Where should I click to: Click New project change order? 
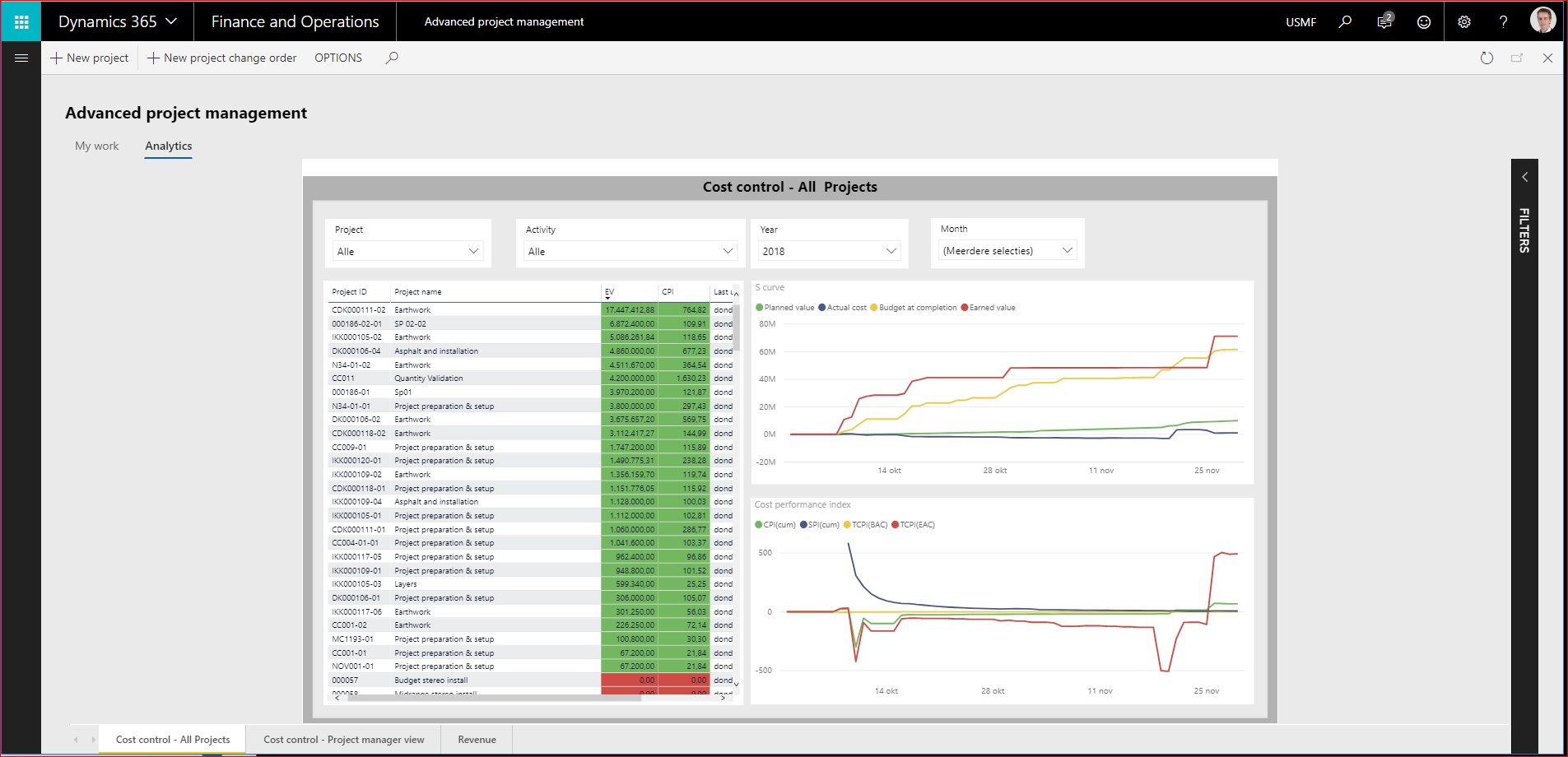click(x=222, y=58)
